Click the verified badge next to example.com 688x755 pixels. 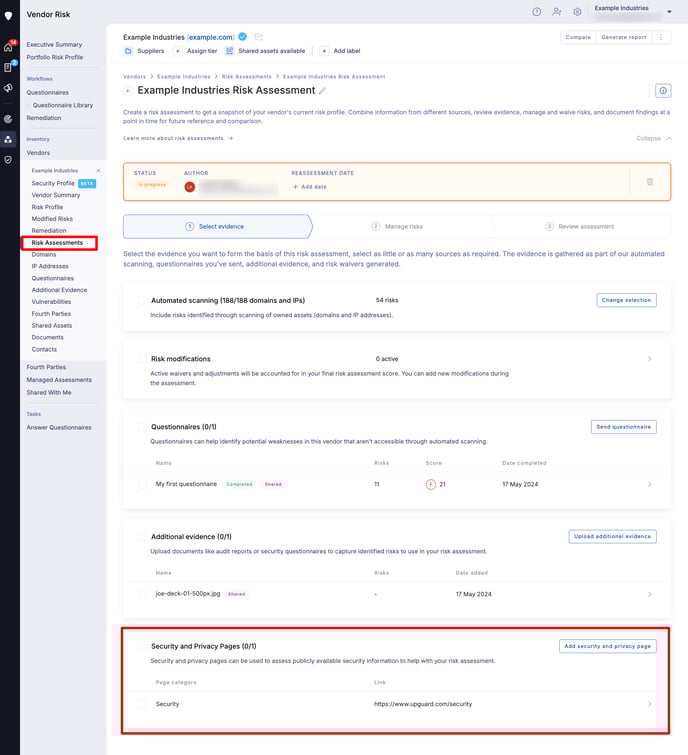(243, 37)
